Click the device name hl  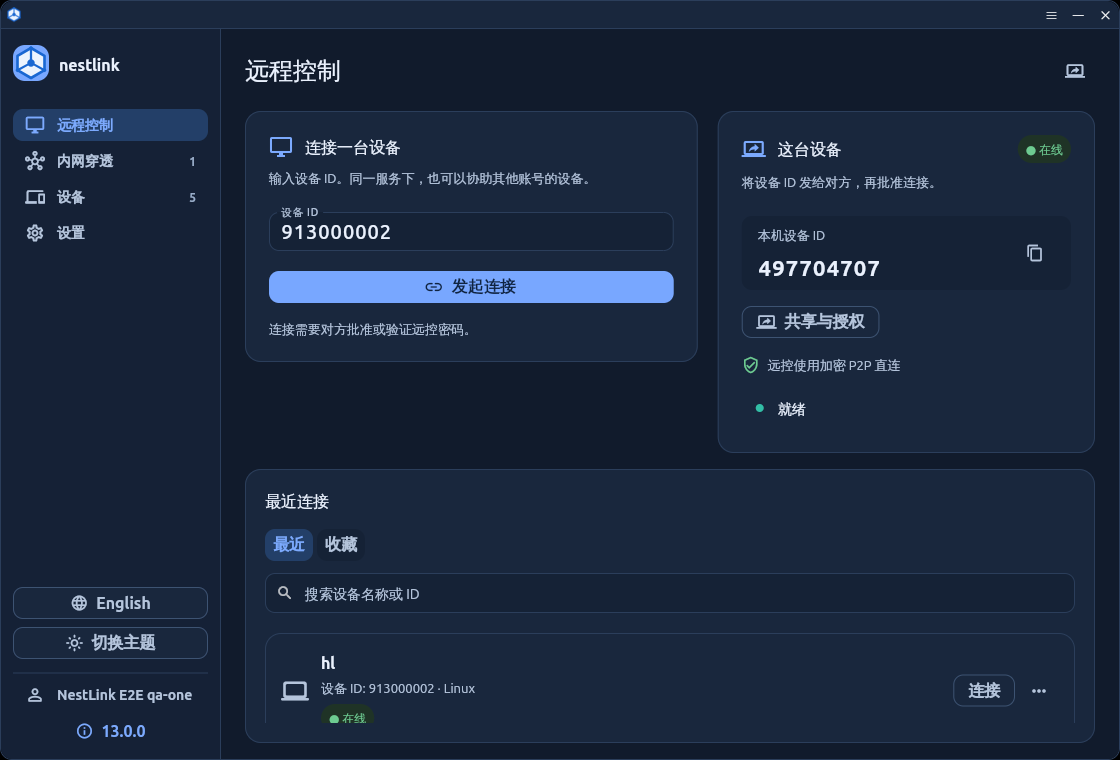click(x=328, y=663)
